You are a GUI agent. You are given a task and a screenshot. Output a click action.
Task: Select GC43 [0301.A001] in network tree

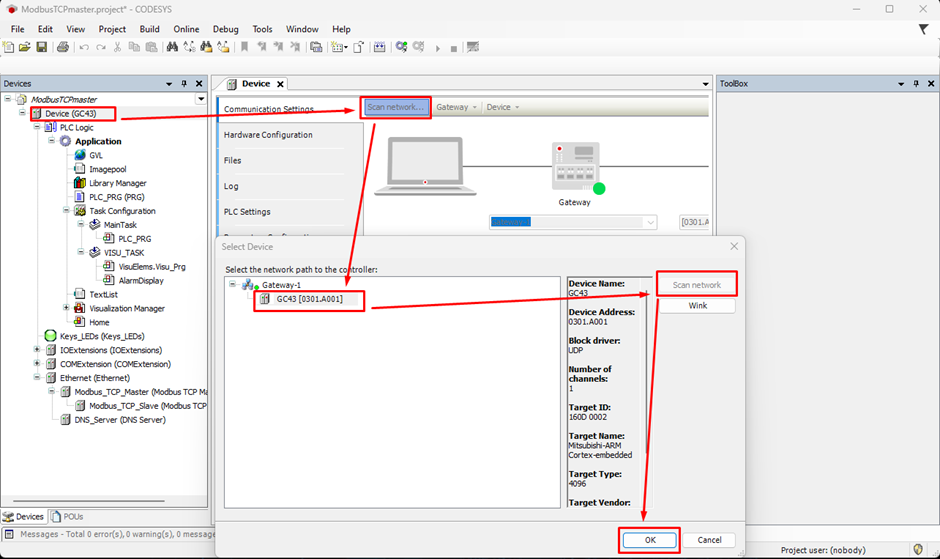(309, 299)
